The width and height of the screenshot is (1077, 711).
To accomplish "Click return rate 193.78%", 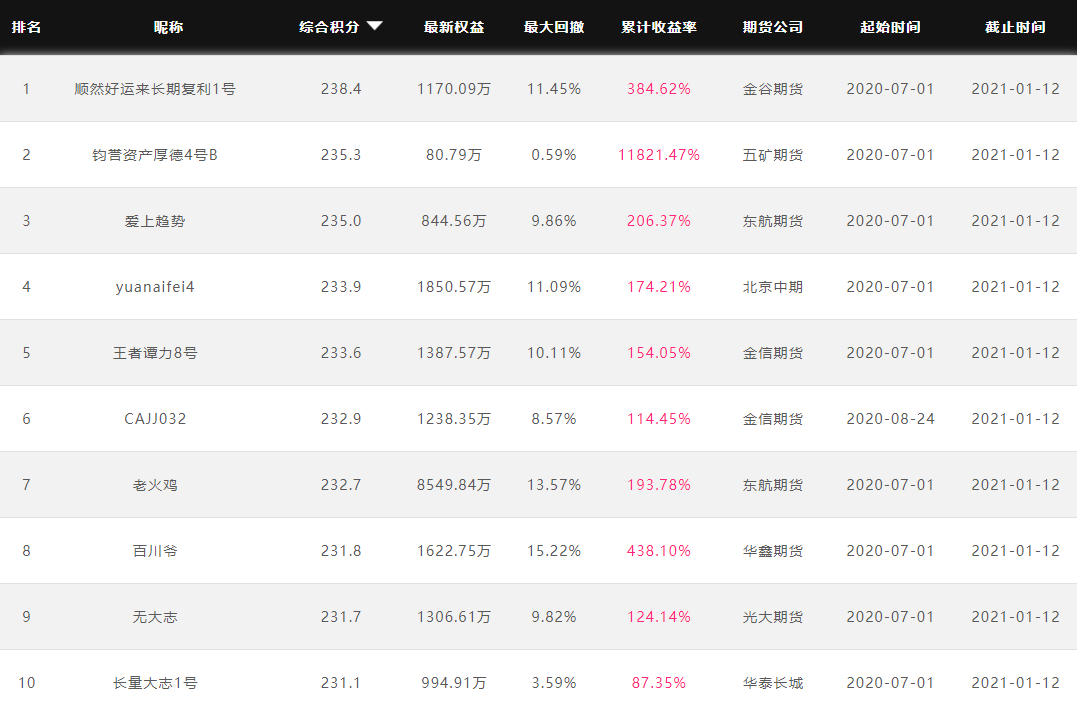I will tap(659, 484).
